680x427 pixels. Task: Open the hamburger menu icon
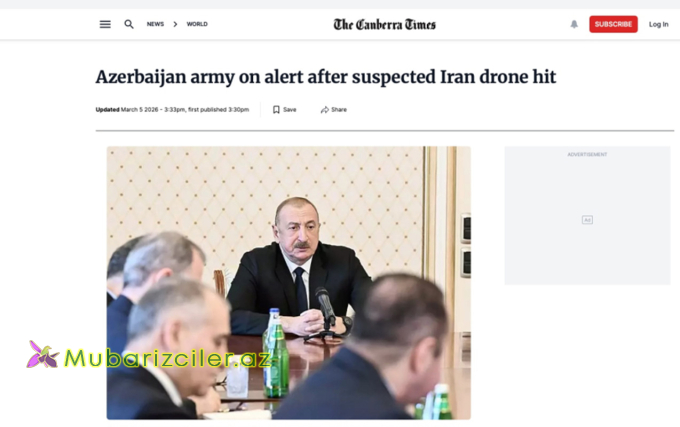click(x=105, y=24)
